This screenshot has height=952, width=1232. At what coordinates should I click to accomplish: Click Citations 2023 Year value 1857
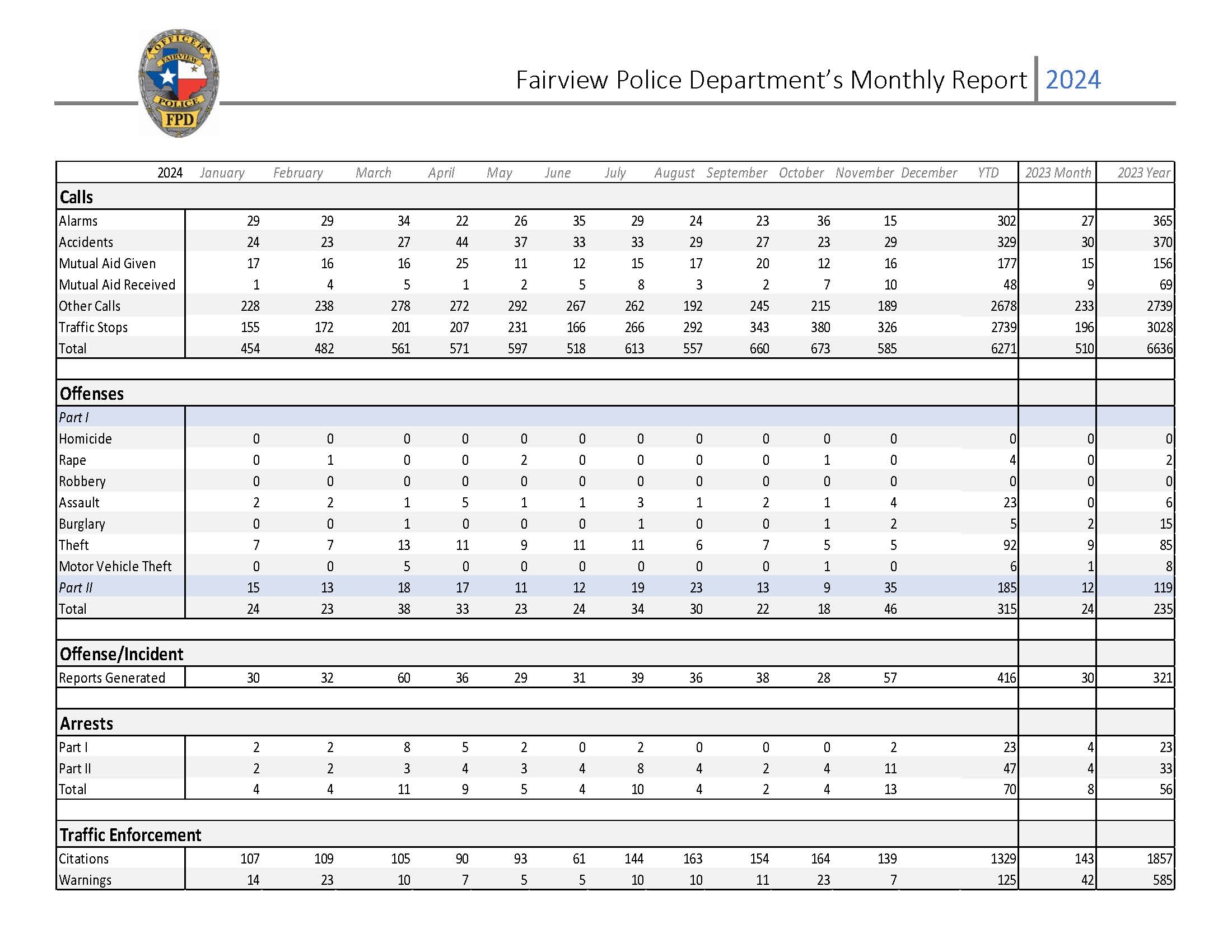(1160, 859)
